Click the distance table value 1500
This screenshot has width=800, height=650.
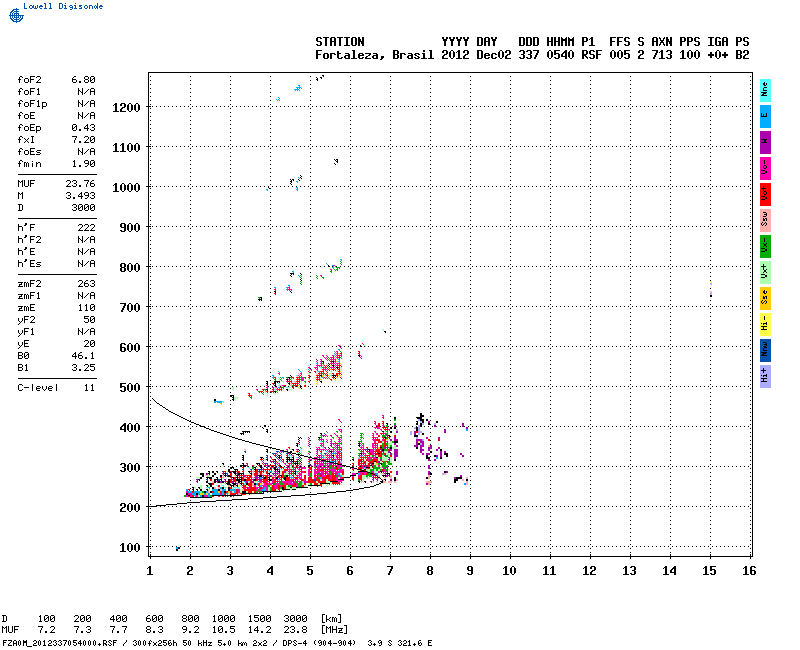[x=259, y=619]
